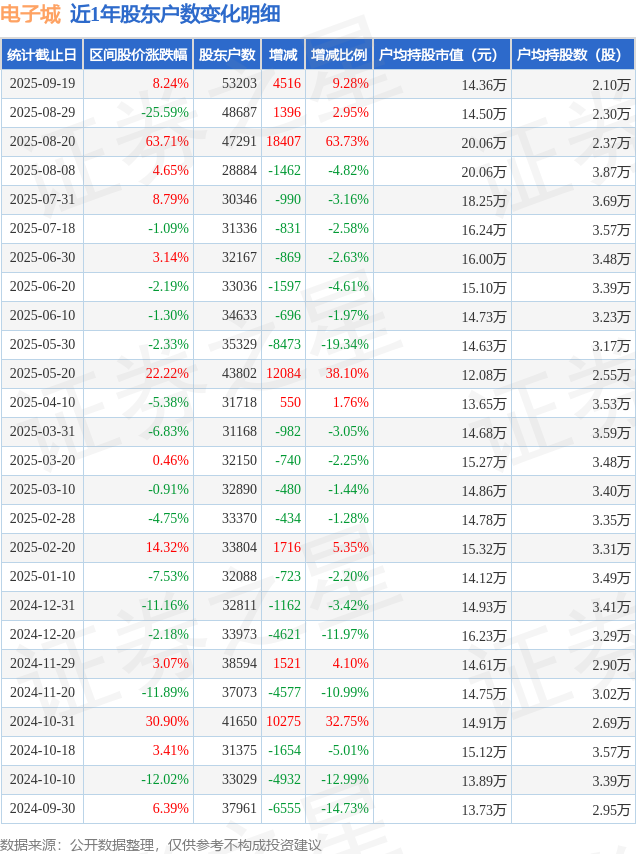The width and height of the screenshot is (636, 854).
Task: Select the 41650 shareholder count cell
Action: (x=239, y=721)
